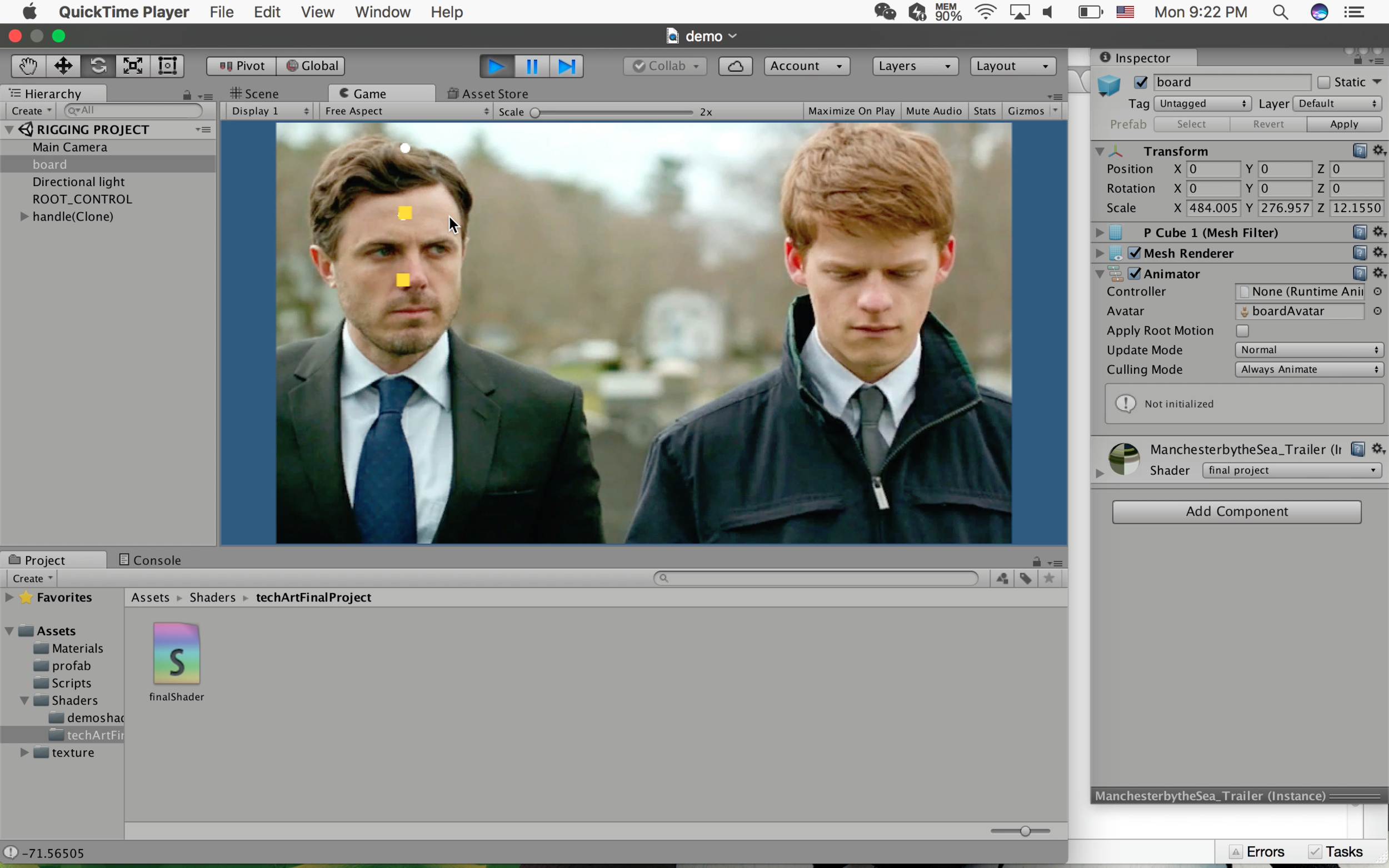Click the Hierarchy panel lock icon
Viewport: 1389px width, 868px height.
coord(187,95)
